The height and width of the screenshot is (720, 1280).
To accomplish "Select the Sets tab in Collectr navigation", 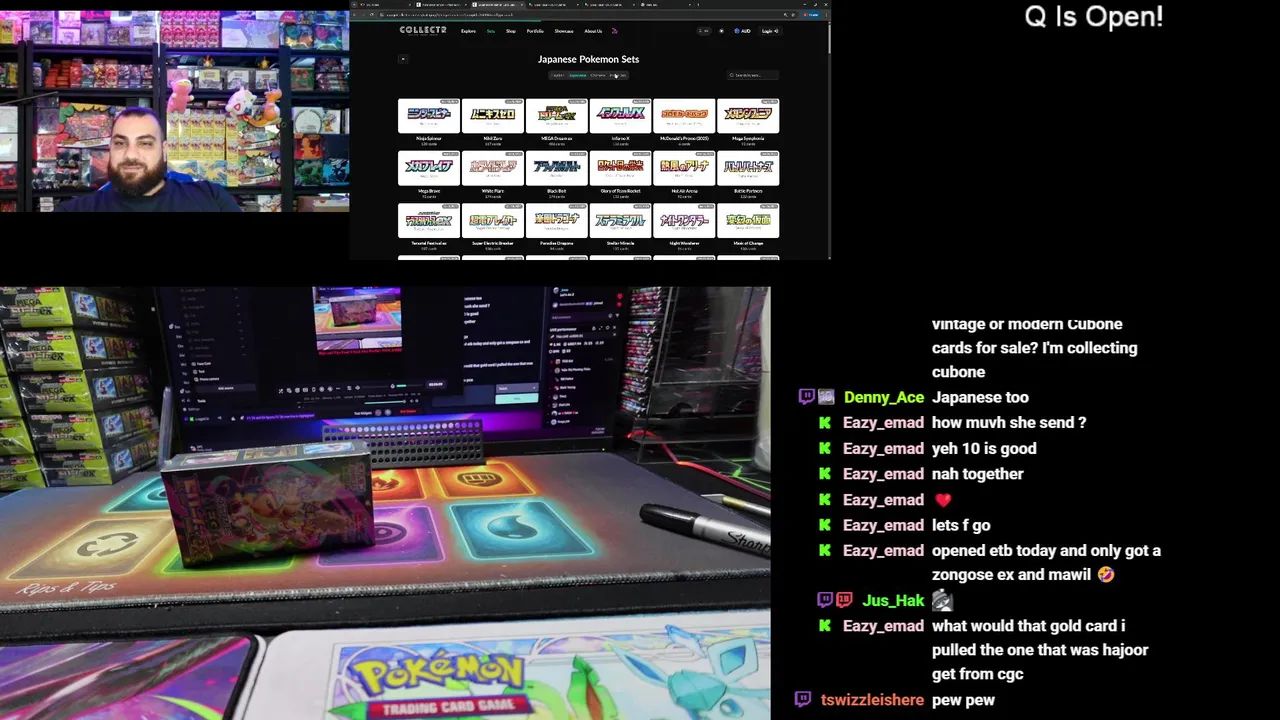I will [x=491, y=31].
